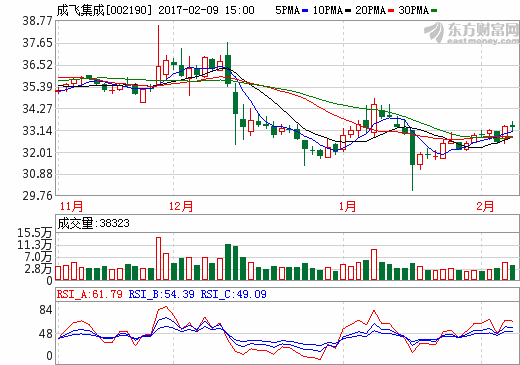The width and height of the screenshot is (520, 365).
Task: Click the 1月 date axis label
Action: (347, 206)
